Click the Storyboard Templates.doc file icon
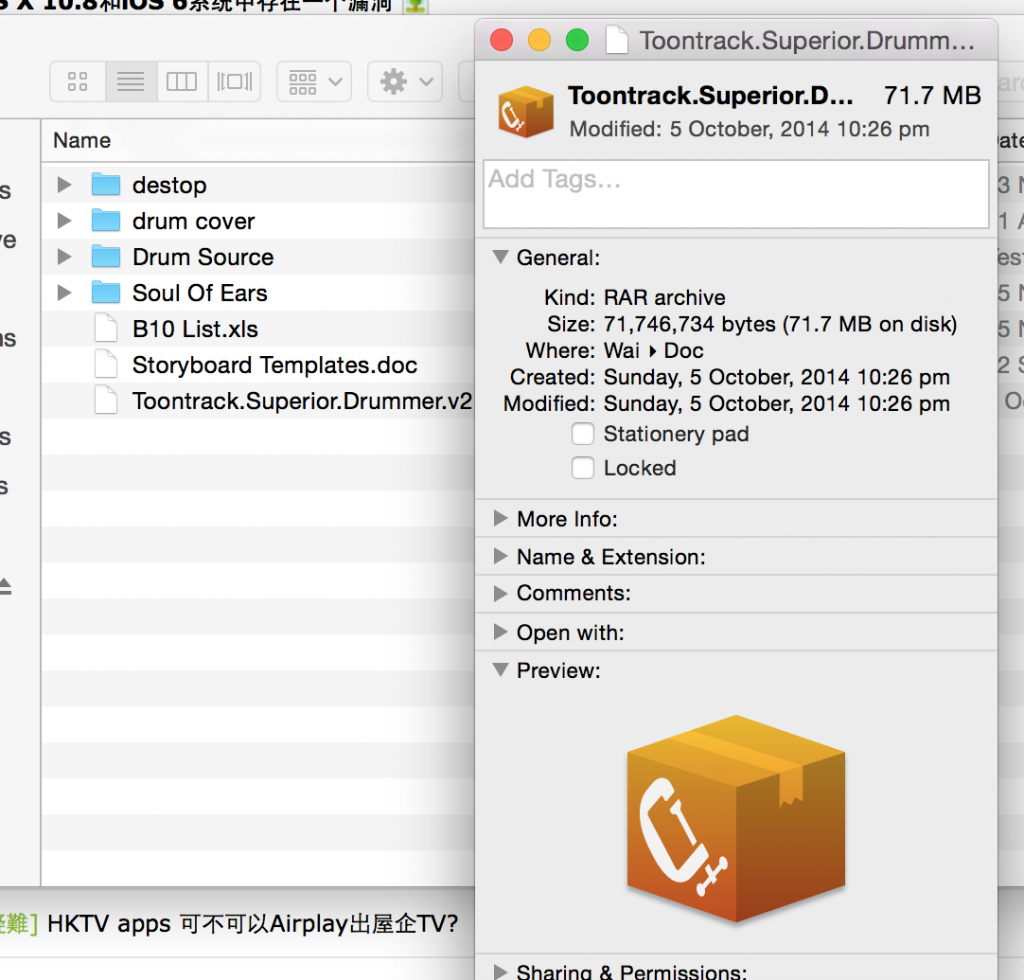1024x980 pixels. tap(106, 364)
